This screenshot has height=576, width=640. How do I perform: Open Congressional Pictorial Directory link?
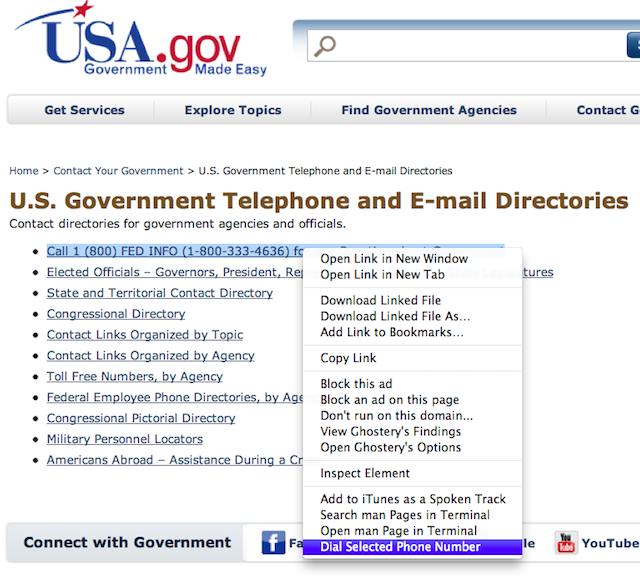[141, 418]
